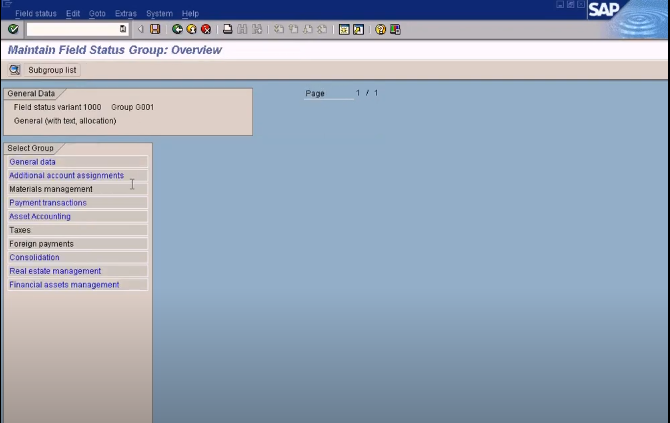670x423 pixels.
Task: Click the page count '1 / 1'
Action: [x=367, y=93]
